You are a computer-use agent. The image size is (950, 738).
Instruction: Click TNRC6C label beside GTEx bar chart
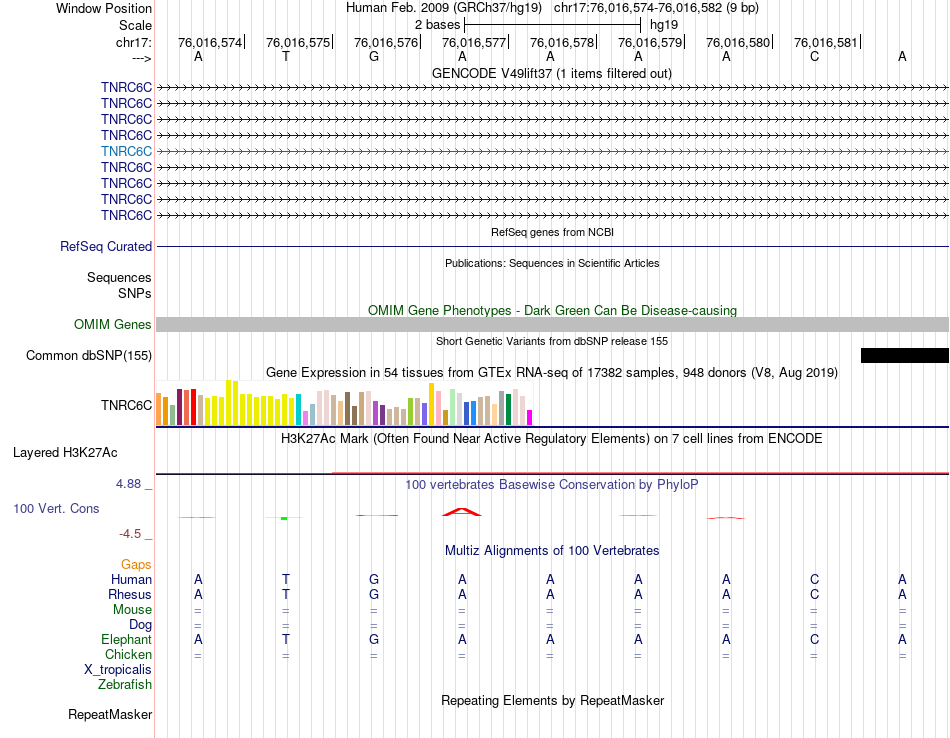coord(127,405)
